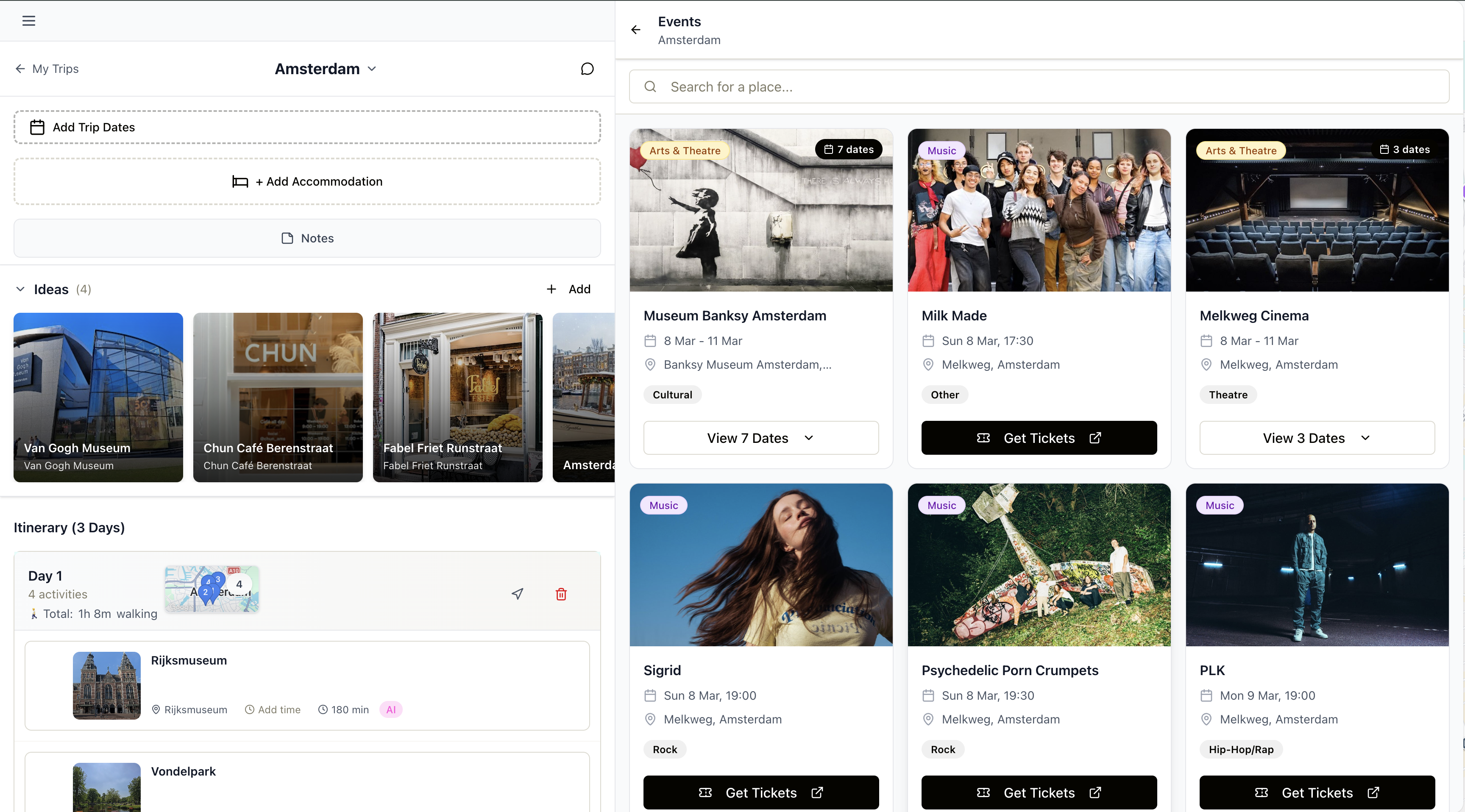Click the plus icon next to Add in Ideas

(x=551, y=289)
